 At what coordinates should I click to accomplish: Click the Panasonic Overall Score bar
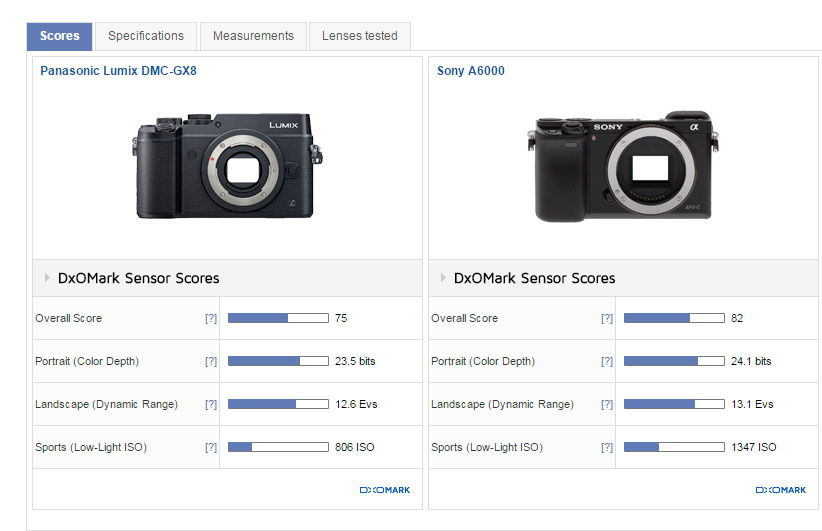[278, 318]
